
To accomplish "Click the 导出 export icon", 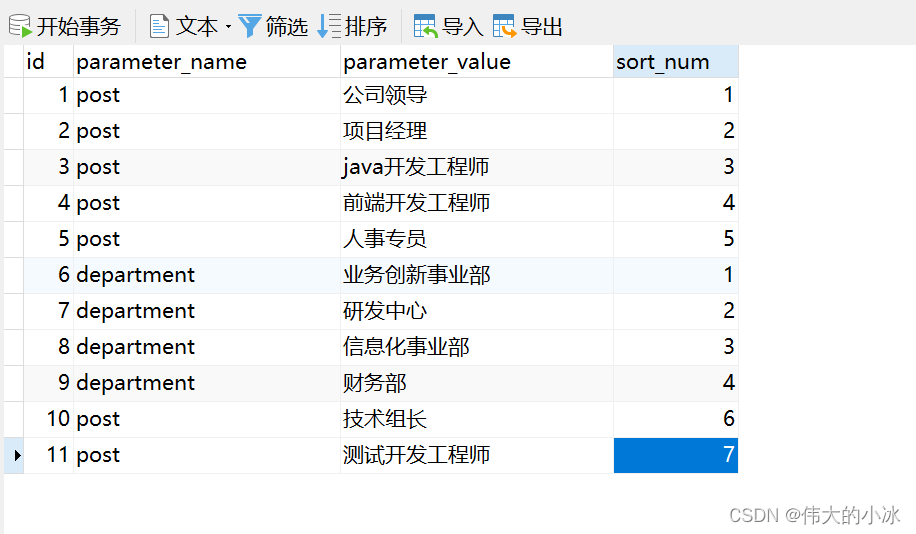I will (504, 26).
